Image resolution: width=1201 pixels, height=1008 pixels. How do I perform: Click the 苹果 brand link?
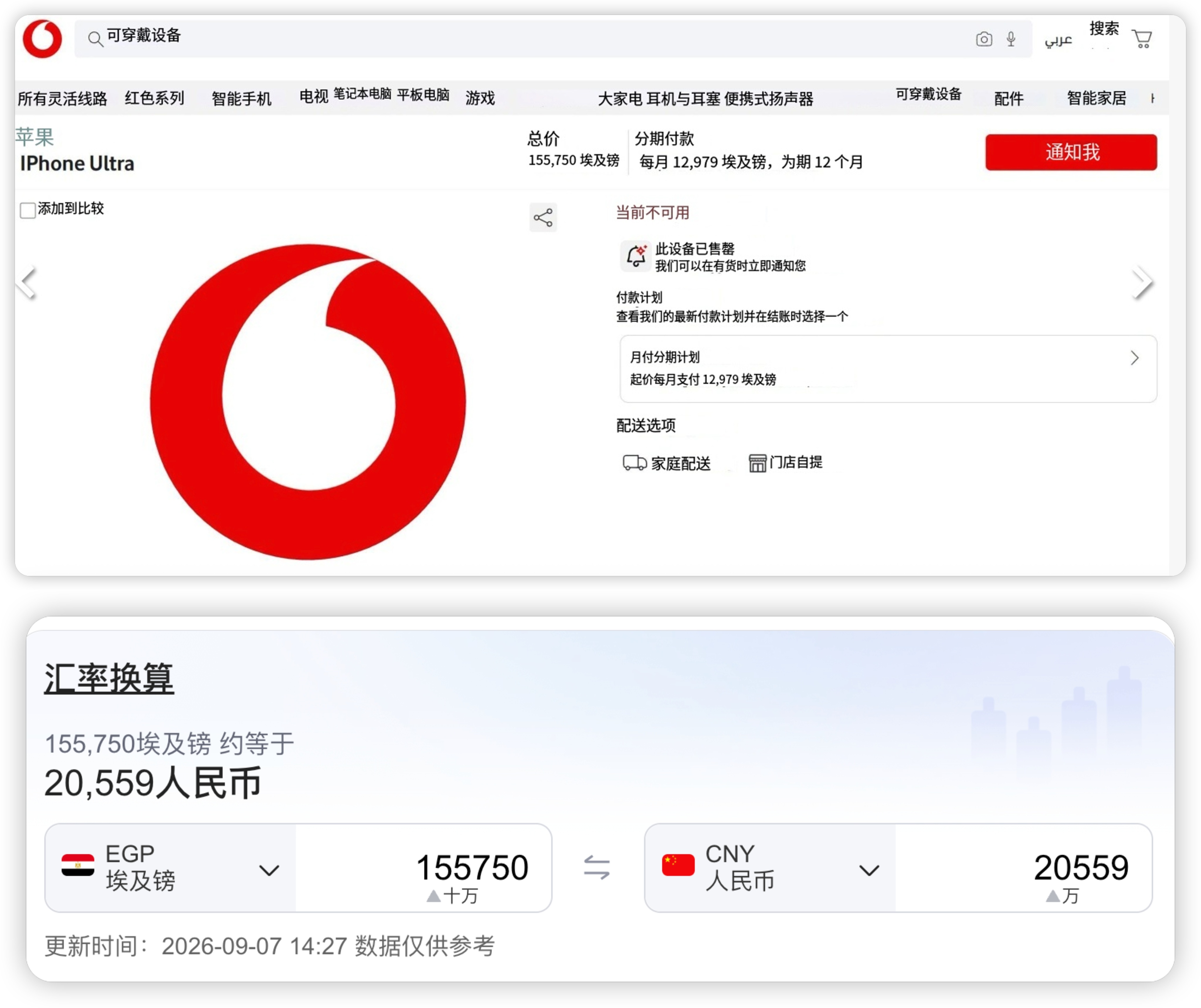coord(35,137)
